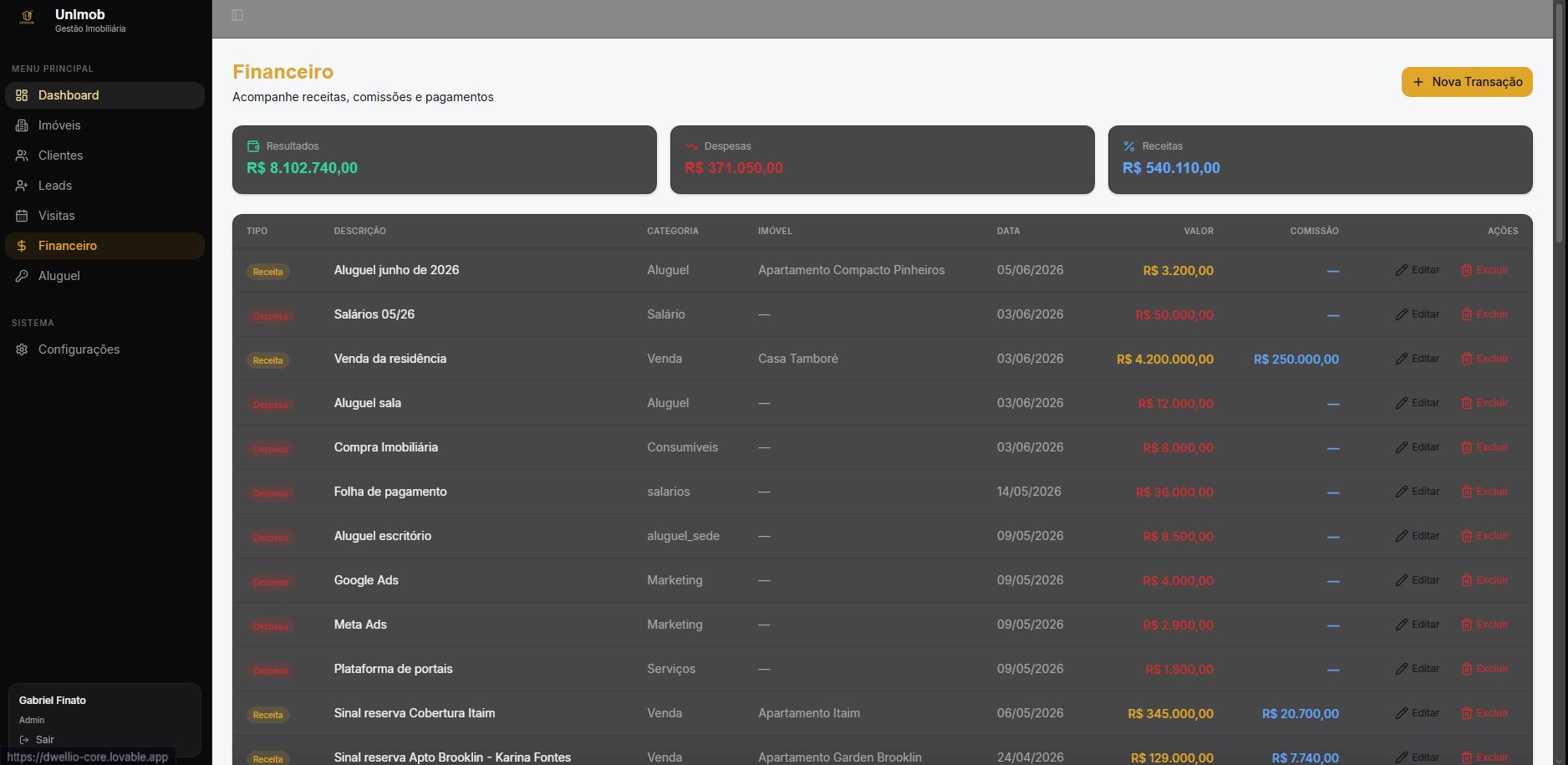1568x765 pixels.
Task: Edit the Aluguel escritório transaction
Action: click(1418, 536)
